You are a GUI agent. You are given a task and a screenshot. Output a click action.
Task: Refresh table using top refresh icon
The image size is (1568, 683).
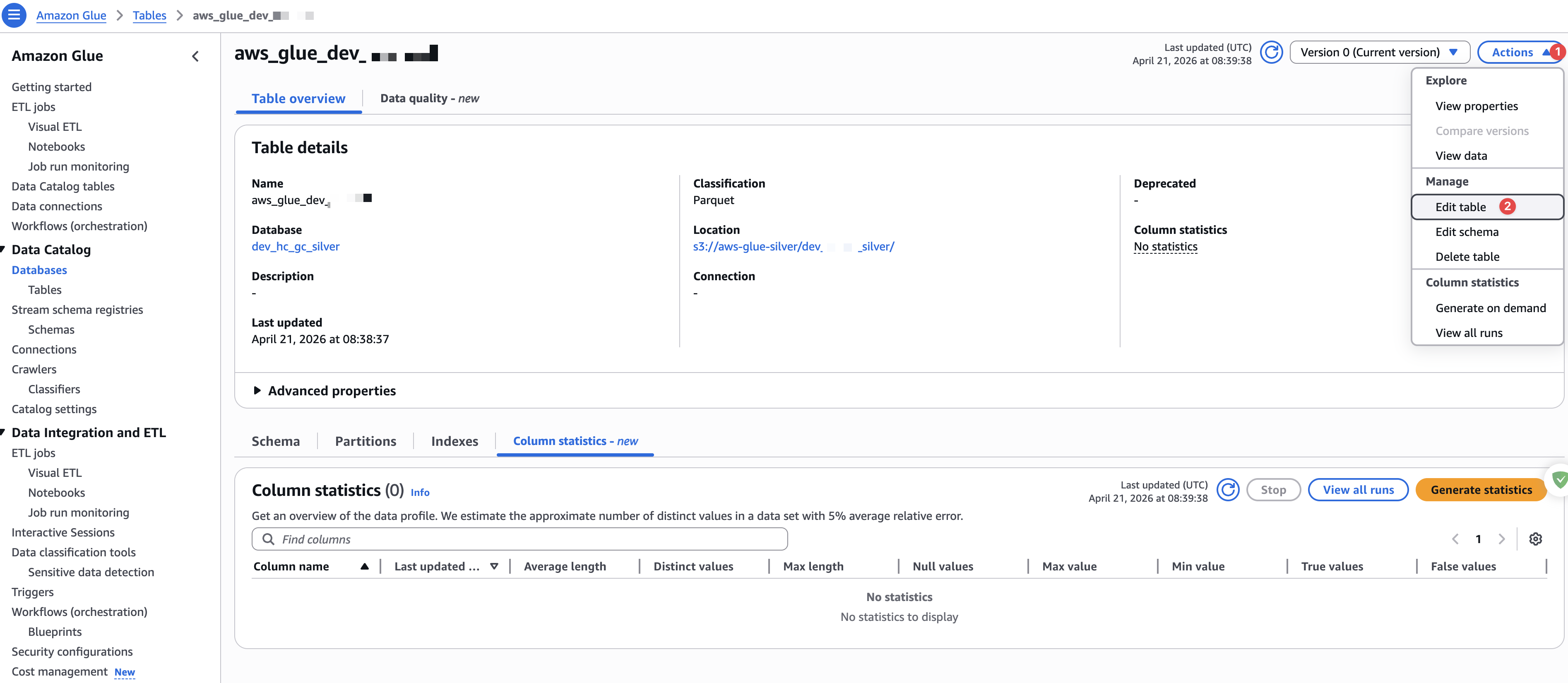coord(1271,52)
